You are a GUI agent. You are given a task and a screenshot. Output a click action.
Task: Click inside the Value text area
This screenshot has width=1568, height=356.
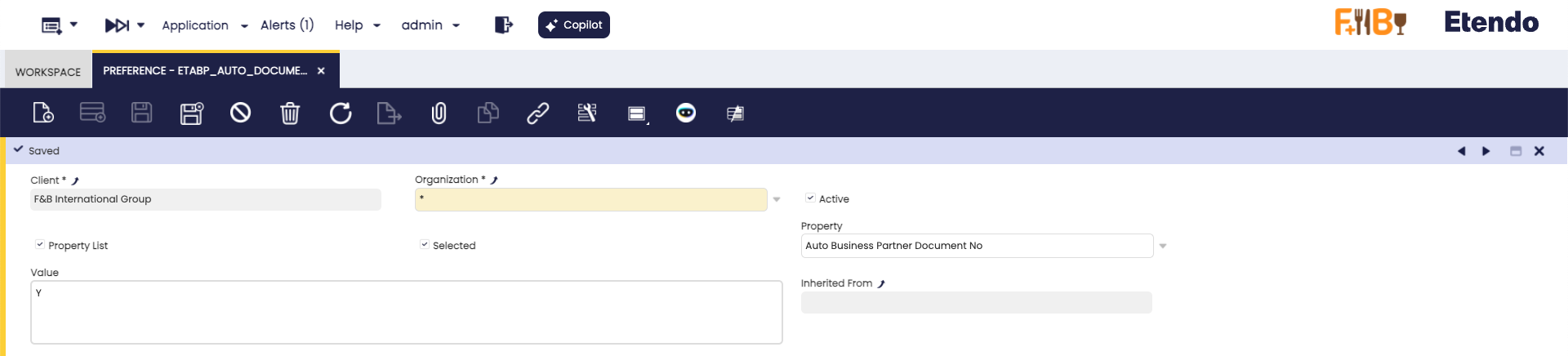[x=406, y=312]
